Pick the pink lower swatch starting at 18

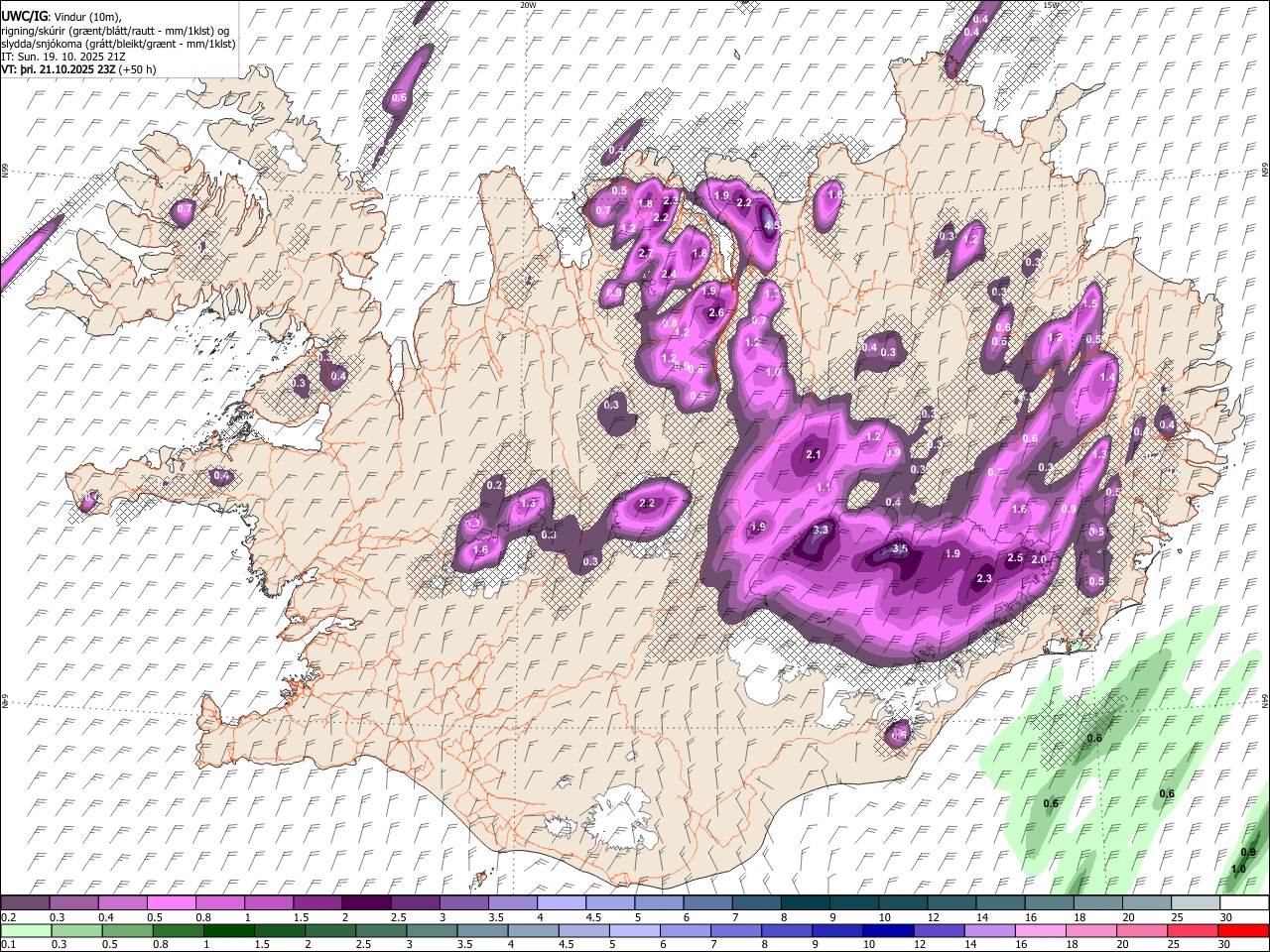(x=1094, y=931)
